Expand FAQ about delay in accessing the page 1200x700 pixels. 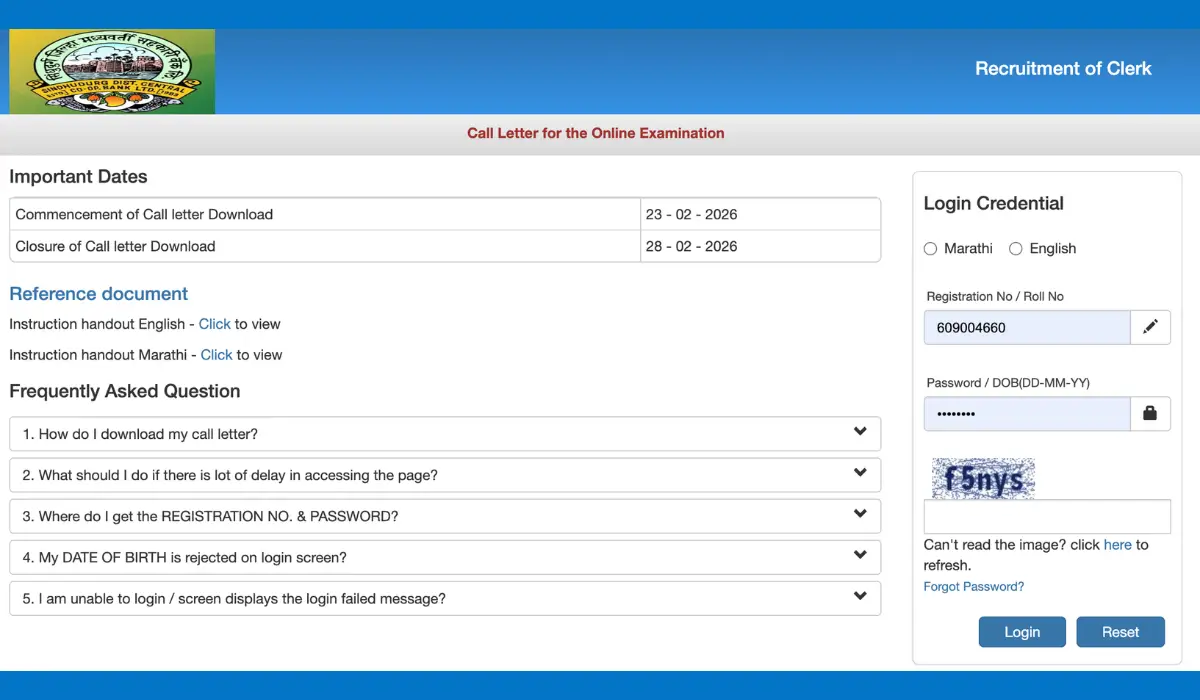coord(444,475)
